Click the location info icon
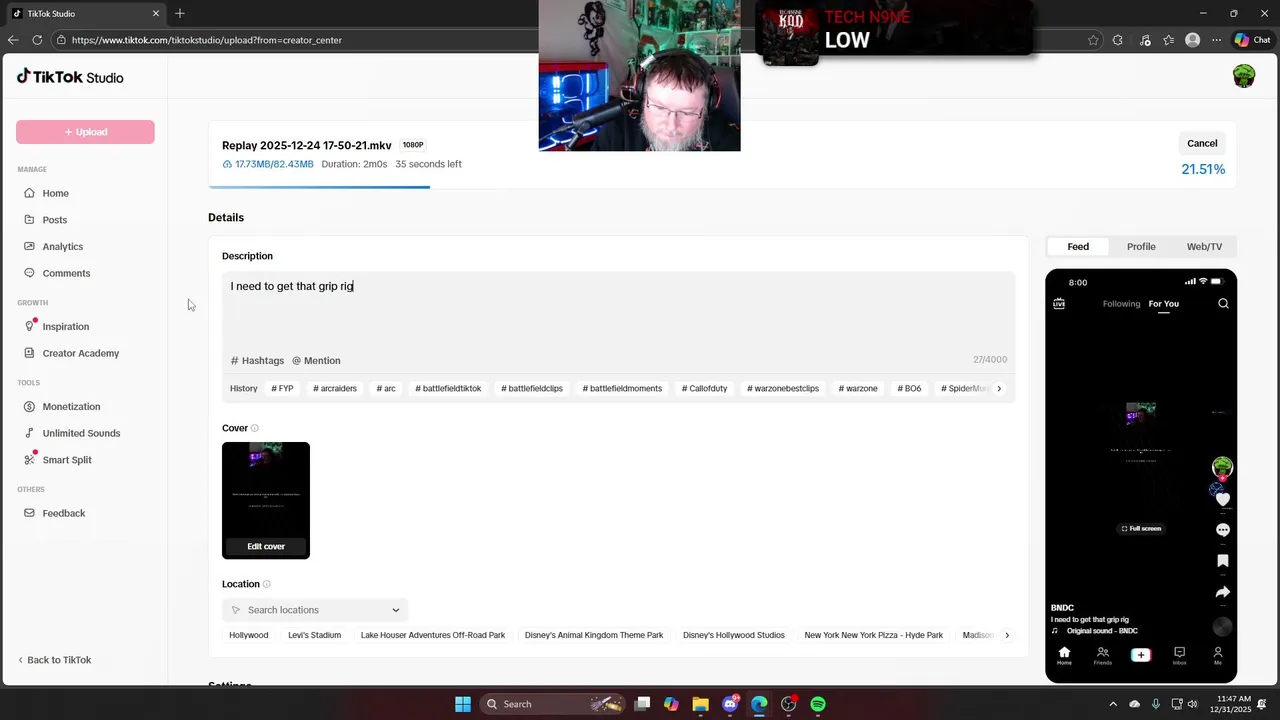Screen dimensions: 1280x720 pos(266,584)
